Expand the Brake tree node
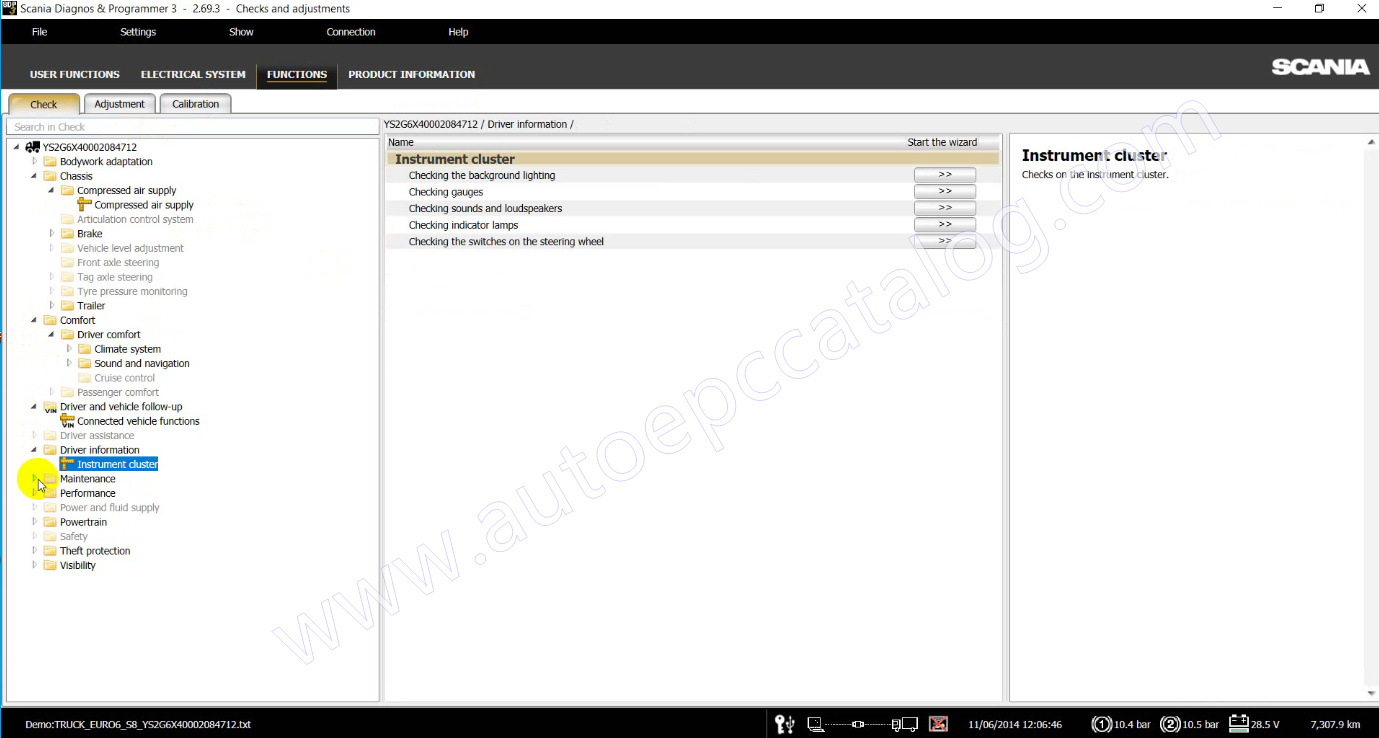The image size is (1379, 738). click(x=52, y=234)
